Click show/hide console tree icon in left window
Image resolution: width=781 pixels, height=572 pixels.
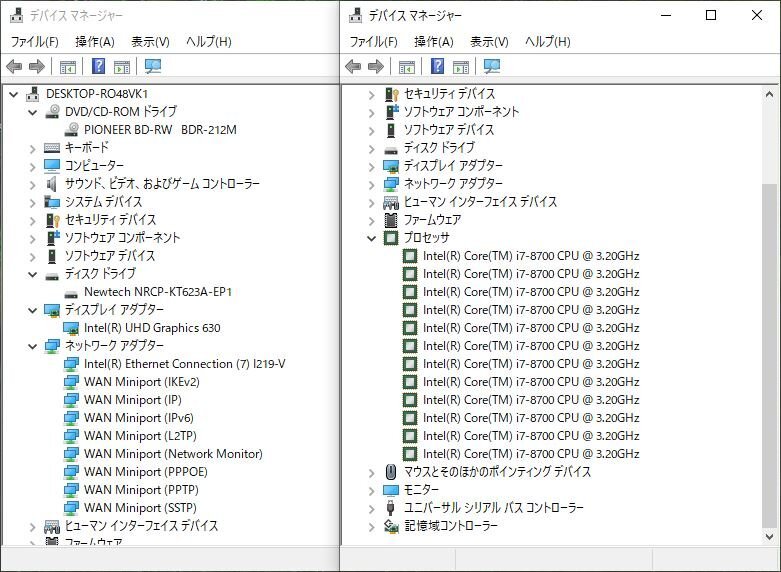[68, 67]
